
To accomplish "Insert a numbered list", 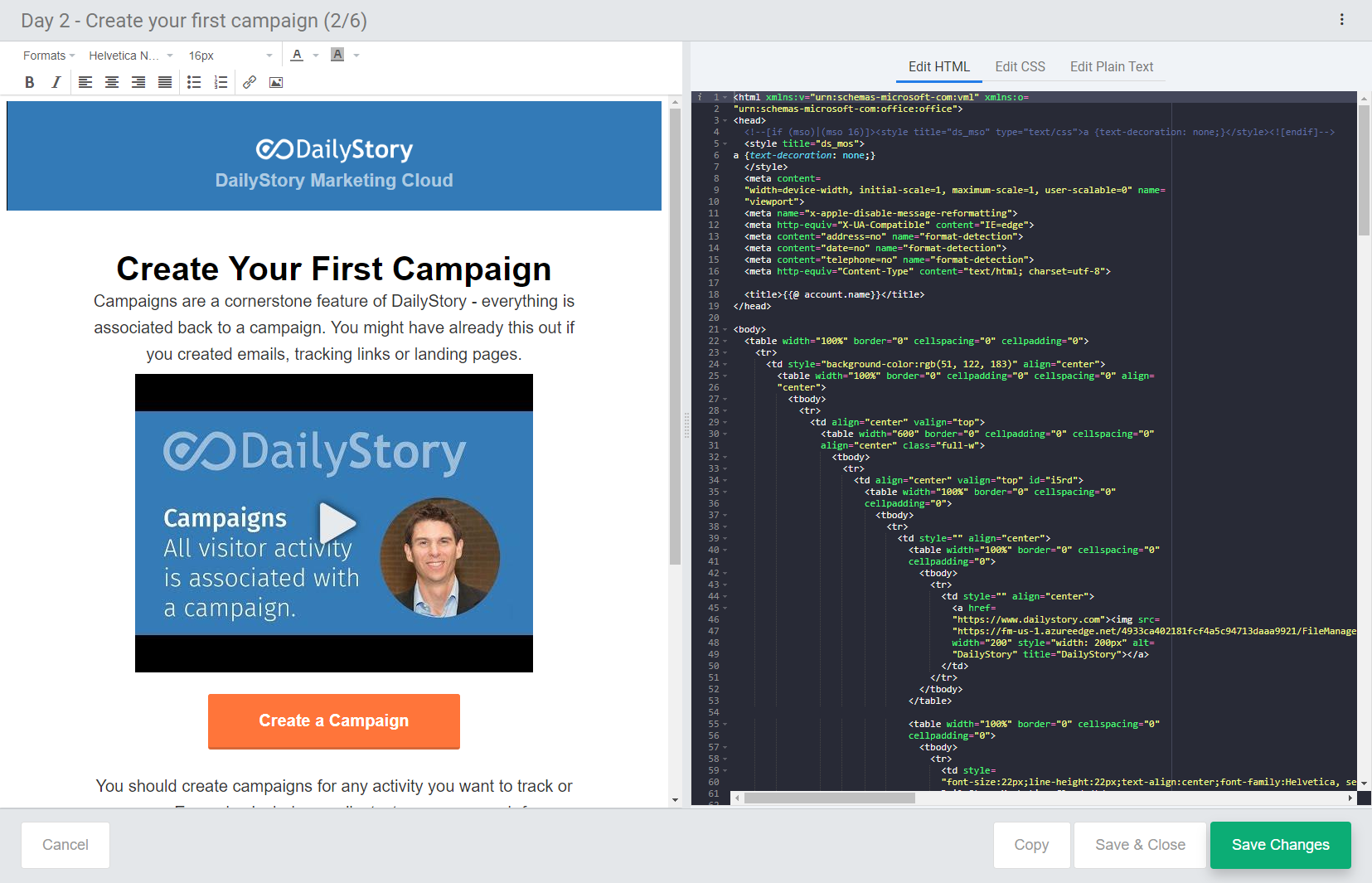I will 221,82.
